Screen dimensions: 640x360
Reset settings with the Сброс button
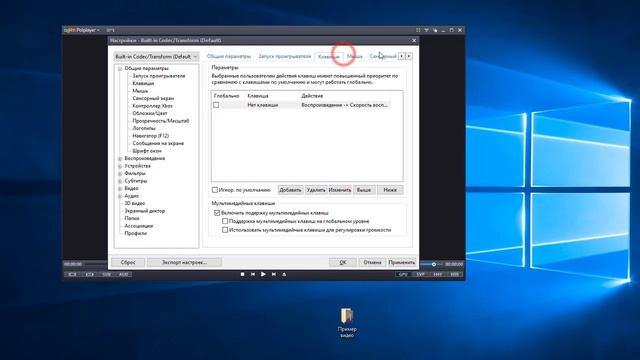128,262
